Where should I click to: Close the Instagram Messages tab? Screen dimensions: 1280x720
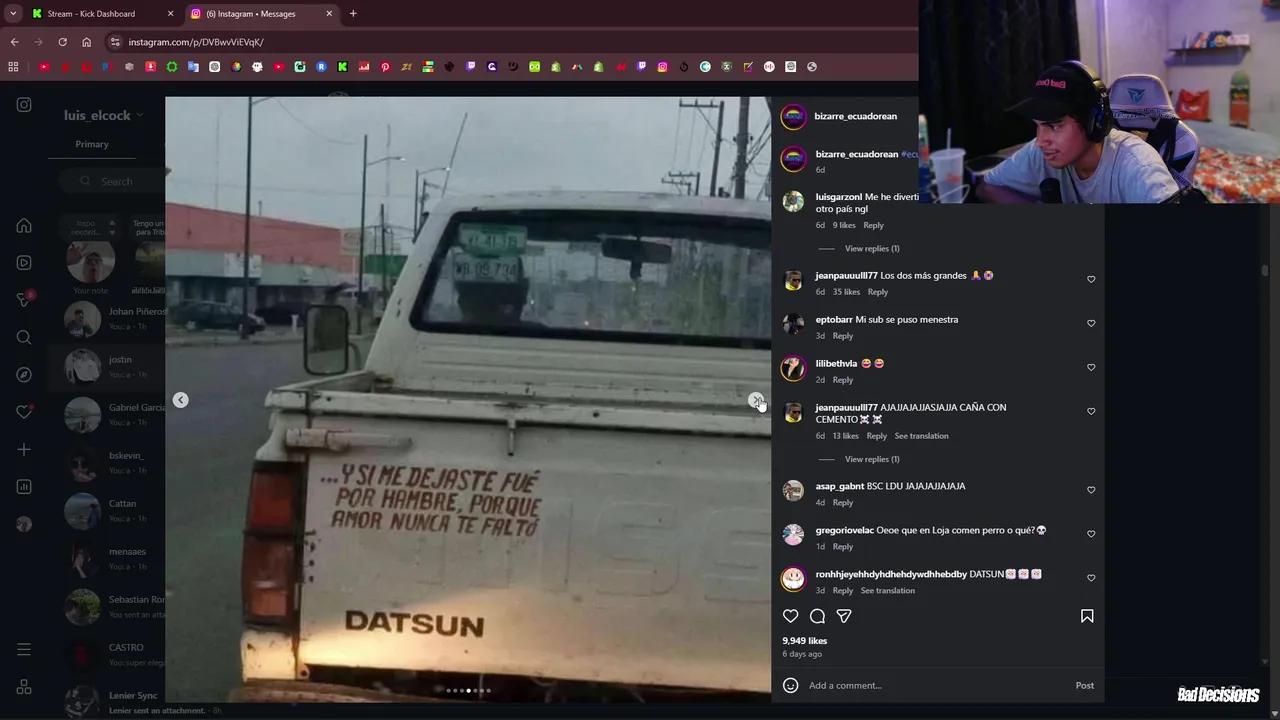tap(329, 14)
